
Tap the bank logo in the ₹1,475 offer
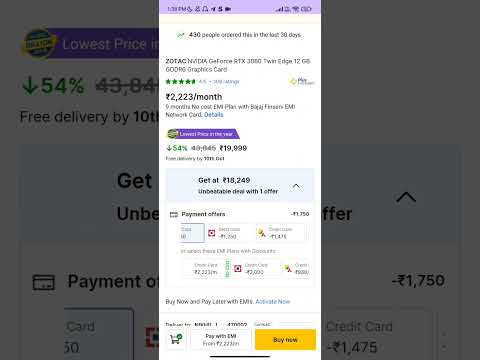[x=262, y=233]
